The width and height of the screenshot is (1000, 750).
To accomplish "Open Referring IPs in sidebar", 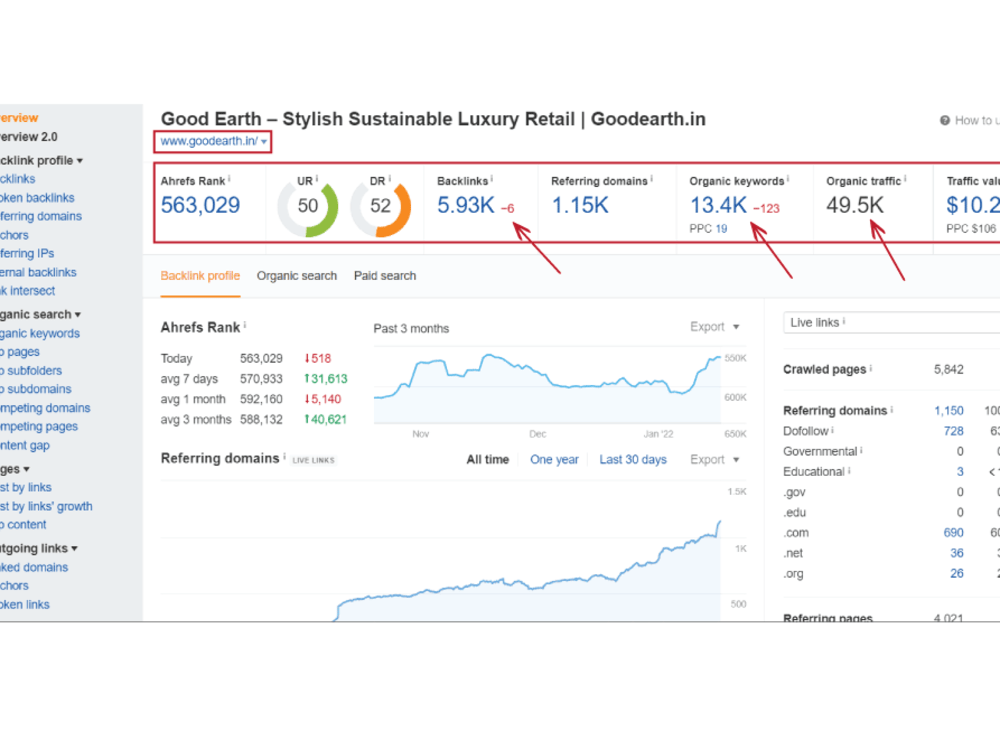I will tap(27, 253).
